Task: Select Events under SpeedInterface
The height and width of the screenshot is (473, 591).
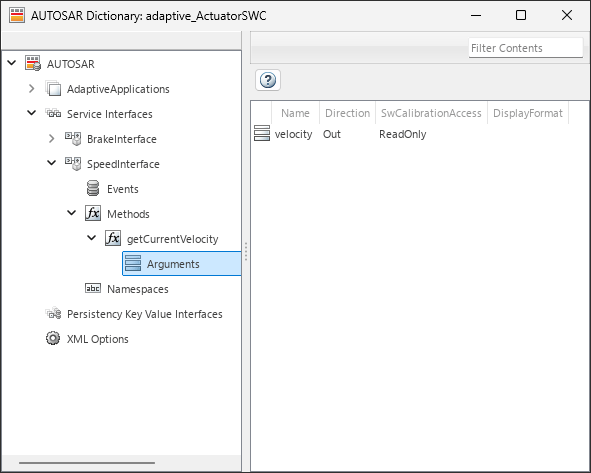Action: coord(122,189)
